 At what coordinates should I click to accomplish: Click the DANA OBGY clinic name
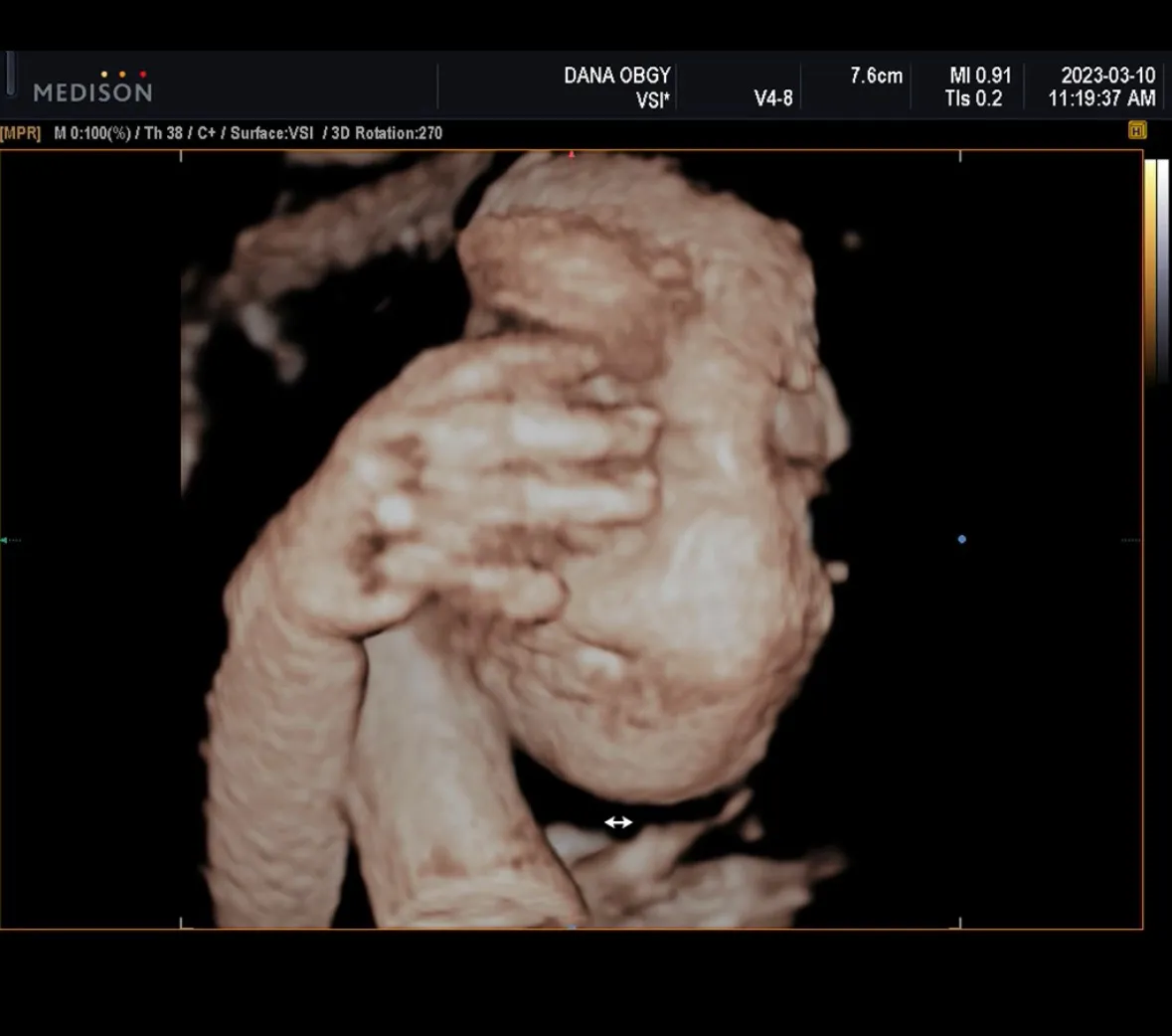point(616,76)
